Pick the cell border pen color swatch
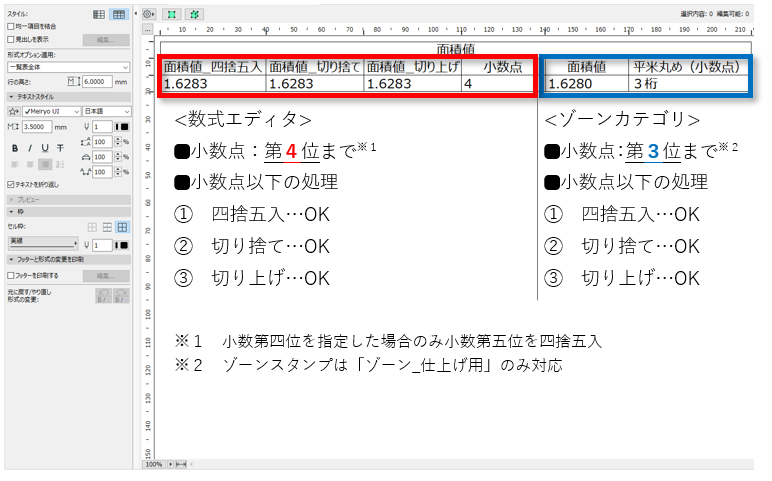This screenshot has width=772, height=481. point(122,245)
